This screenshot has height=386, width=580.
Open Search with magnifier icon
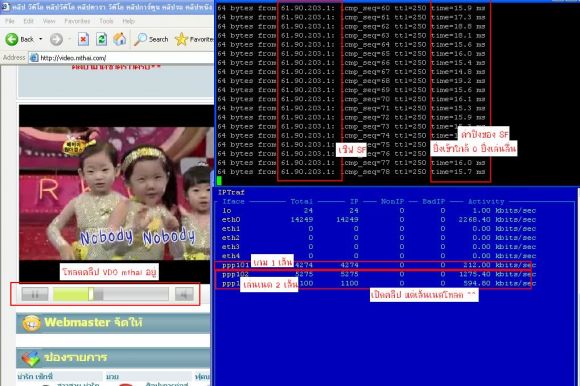(140, 39)
